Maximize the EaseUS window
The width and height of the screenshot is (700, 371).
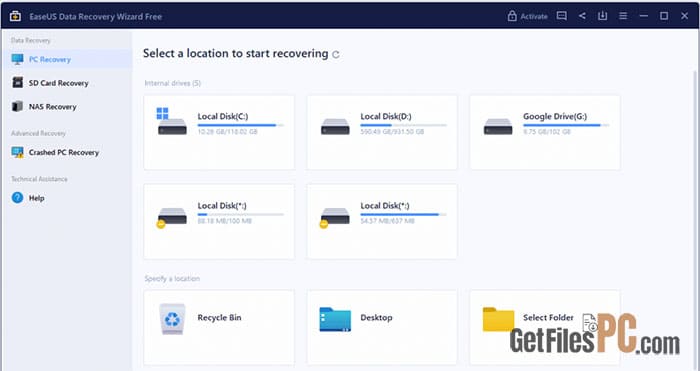coord(664,16)
